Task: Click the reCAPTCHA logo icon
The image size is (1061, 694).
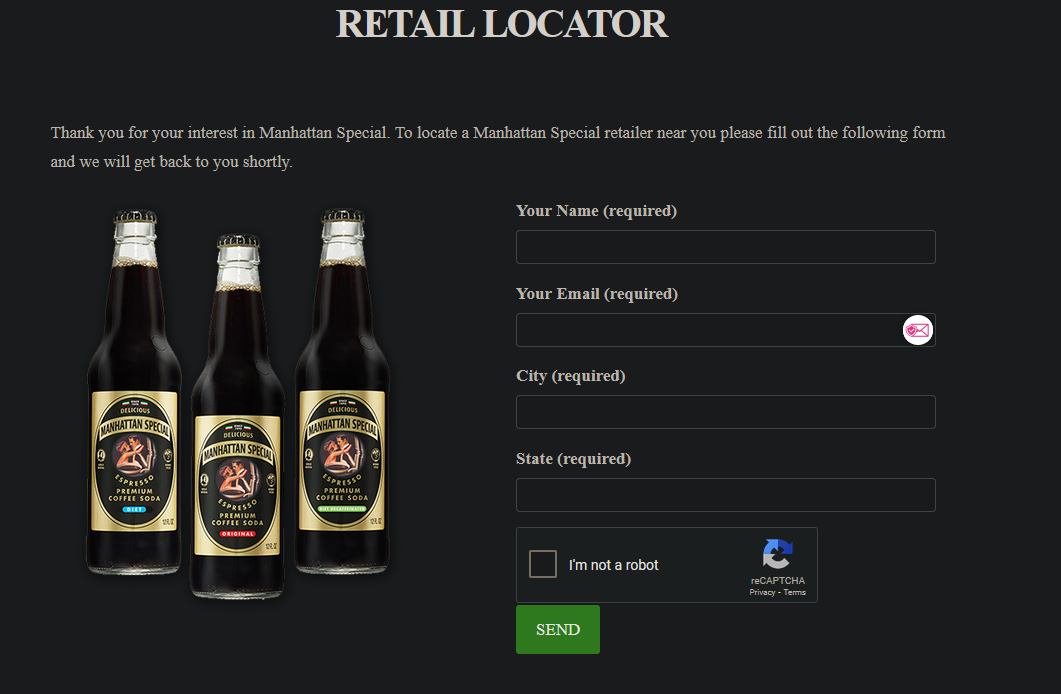Action: (777, 554)
